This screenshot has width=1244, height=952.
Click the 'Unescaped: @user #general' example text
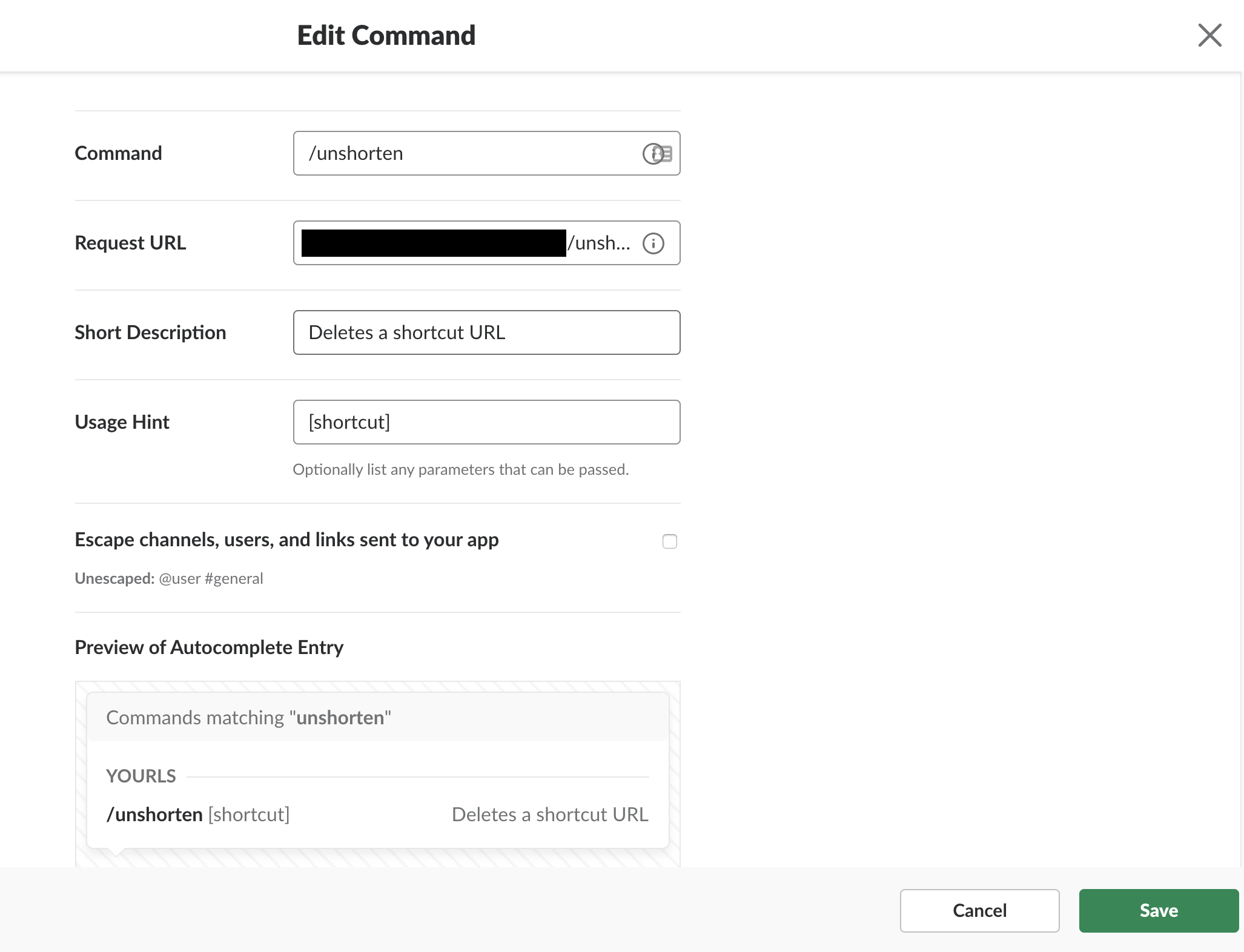[x=169, y=578]
